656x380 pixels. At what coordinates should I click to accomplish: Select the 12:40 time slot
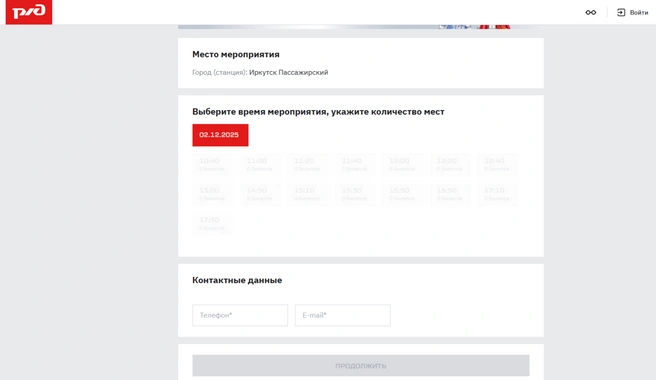[x=497, y=164]
